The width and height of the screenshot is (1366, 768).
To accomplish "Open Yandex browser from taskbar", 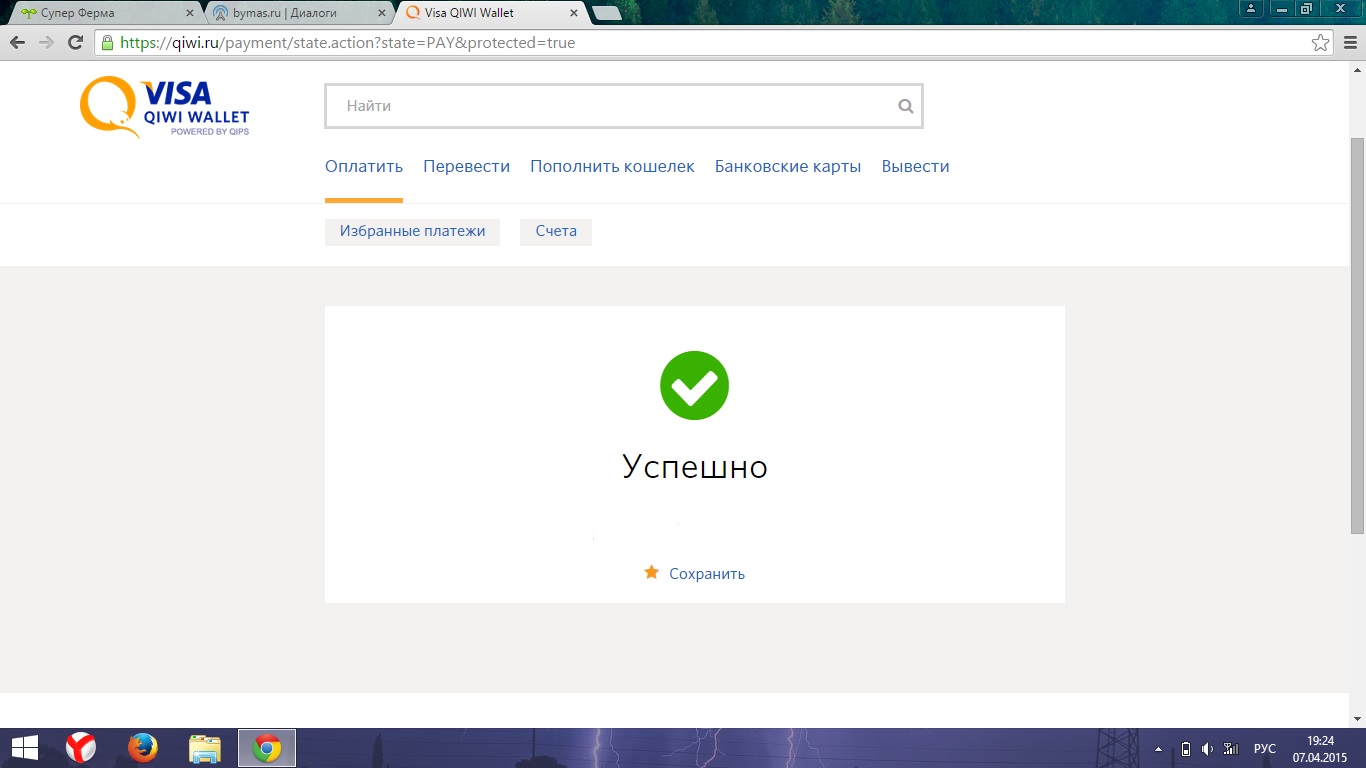I will (81, 748).
